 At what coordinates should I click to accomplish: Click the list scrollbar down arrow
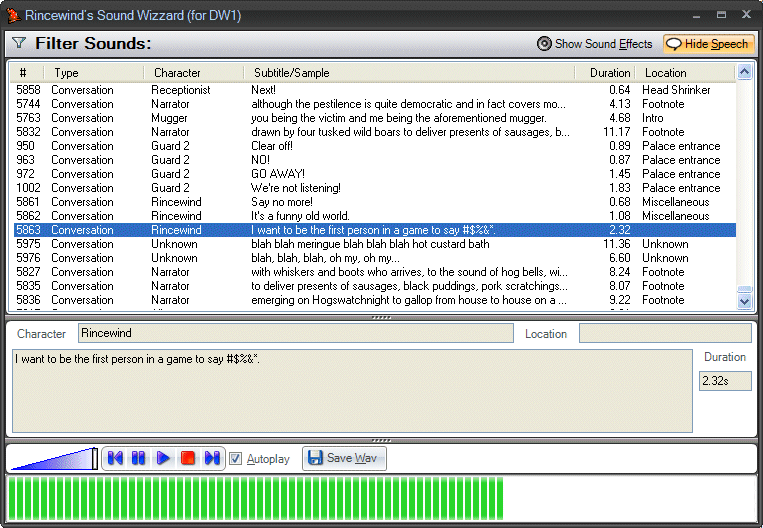pos(744,302)
